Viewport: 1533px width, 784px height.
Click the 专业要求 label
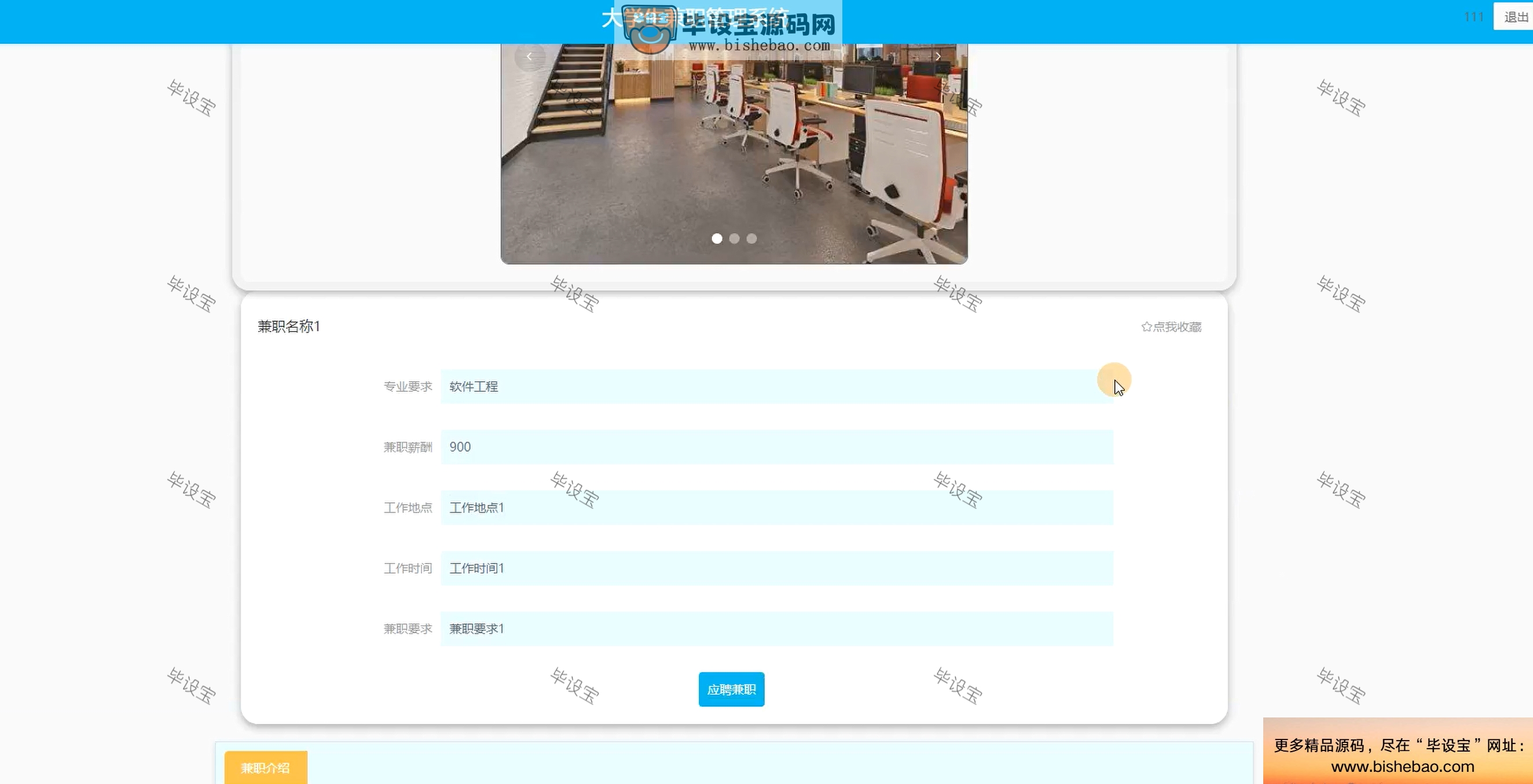(408, 387)
